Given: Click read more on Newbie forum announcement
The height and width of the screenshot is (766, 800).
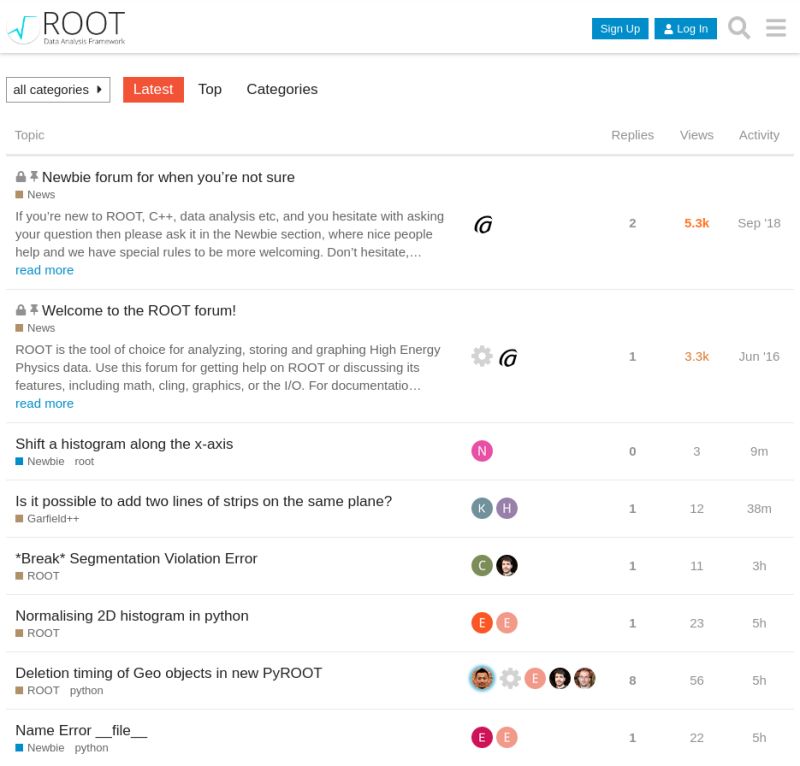Looking at the screenshot, I should (44, 270).
